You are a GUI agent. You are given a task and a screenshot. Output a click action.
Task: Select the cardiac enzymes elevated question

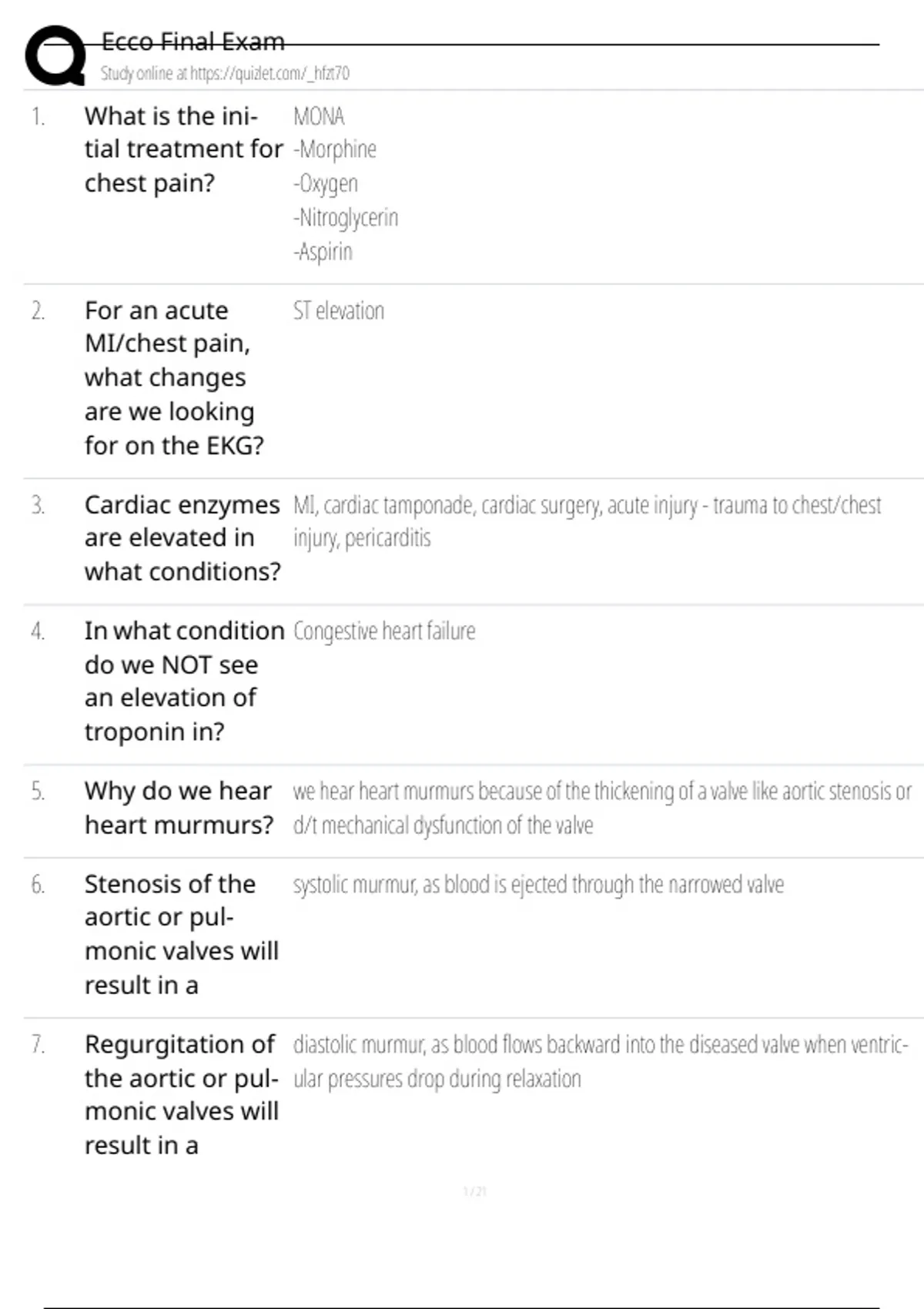click(x=182, y=538)
